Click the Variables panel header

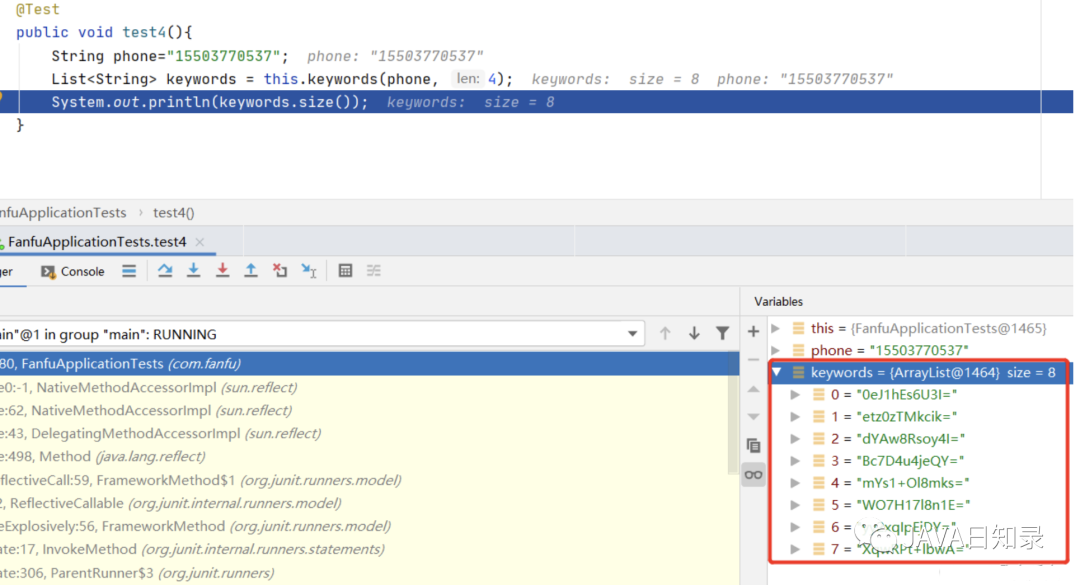778,302
